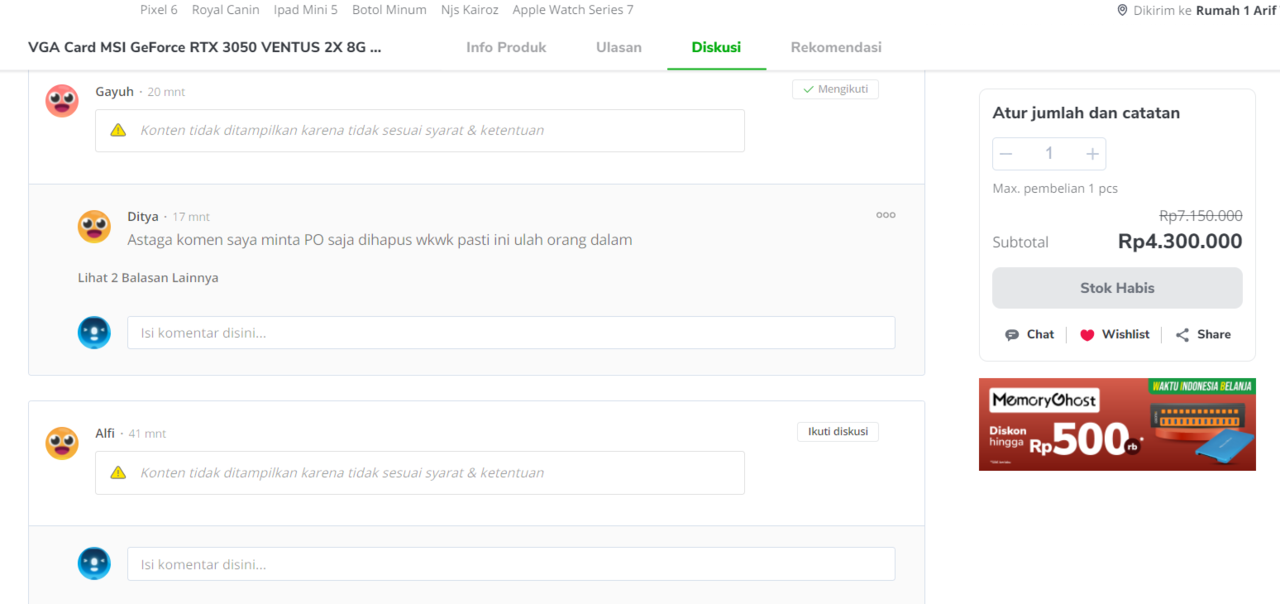Switch to the Ulasan tab
The height and width of the screenshot is (604, 1280).
tap(619, 47)
